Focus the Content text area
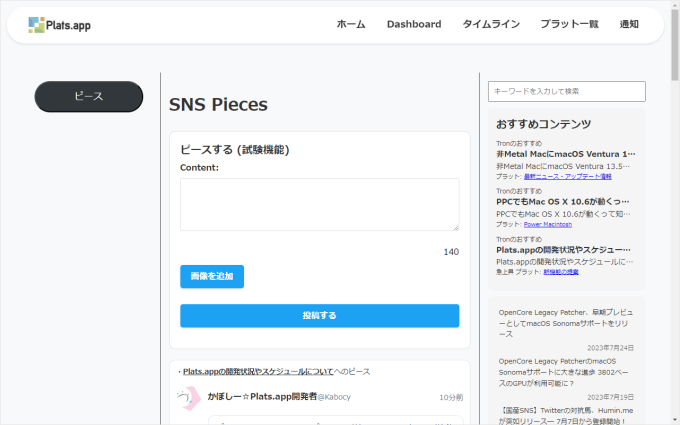Screen dimensions: 680x425 coord(320,204)
